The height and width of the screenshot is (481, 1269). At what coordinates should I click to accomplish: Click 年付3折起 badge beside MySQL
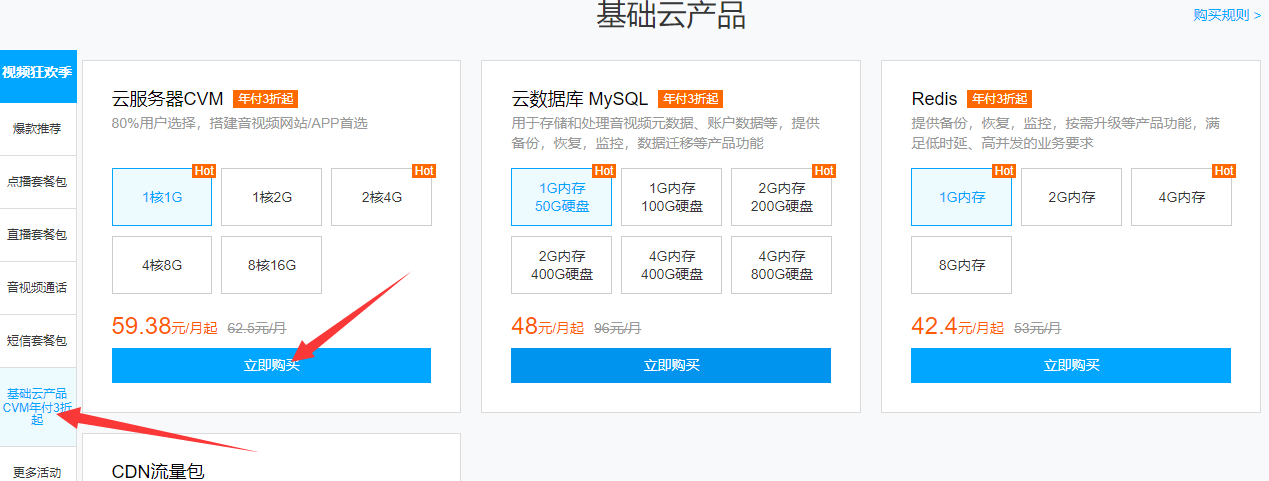[x=690, y=99]
